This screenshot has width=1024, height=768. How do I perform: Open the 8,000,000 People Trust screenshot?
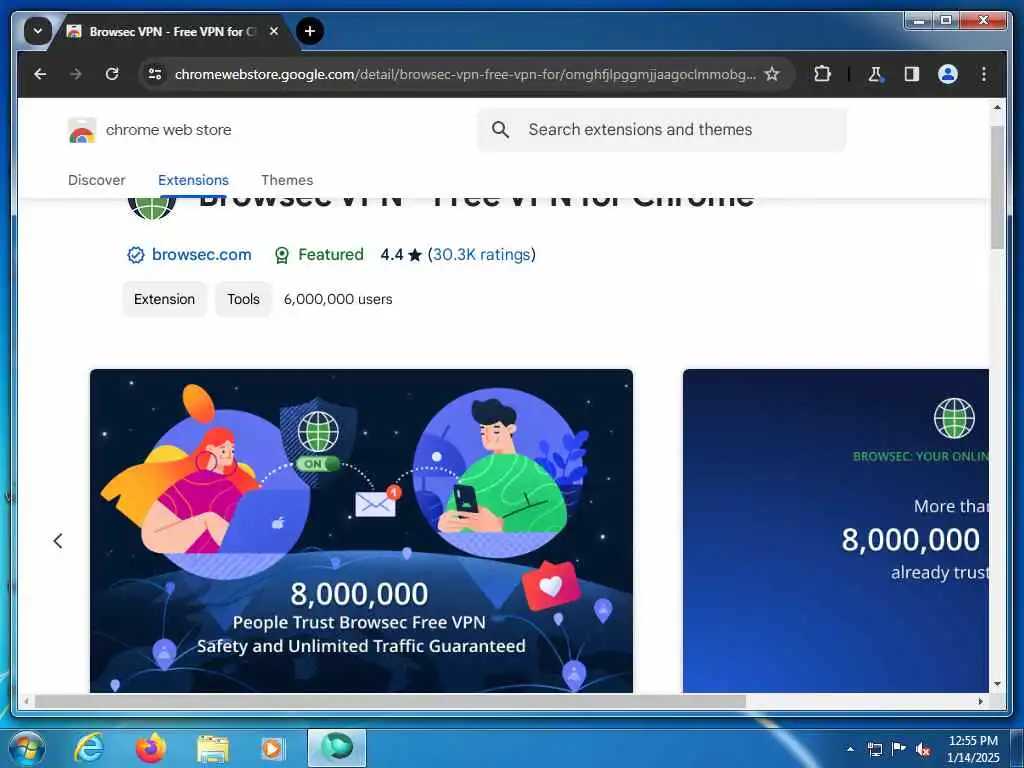361,531
